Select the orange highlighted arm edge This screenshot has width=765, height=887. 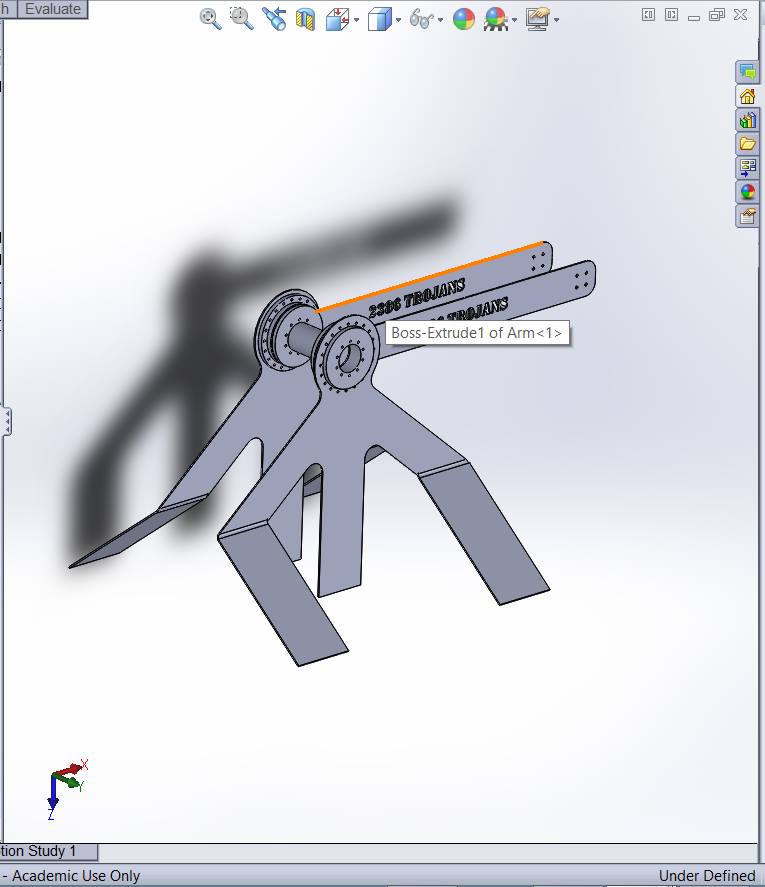tap(429, 277)
